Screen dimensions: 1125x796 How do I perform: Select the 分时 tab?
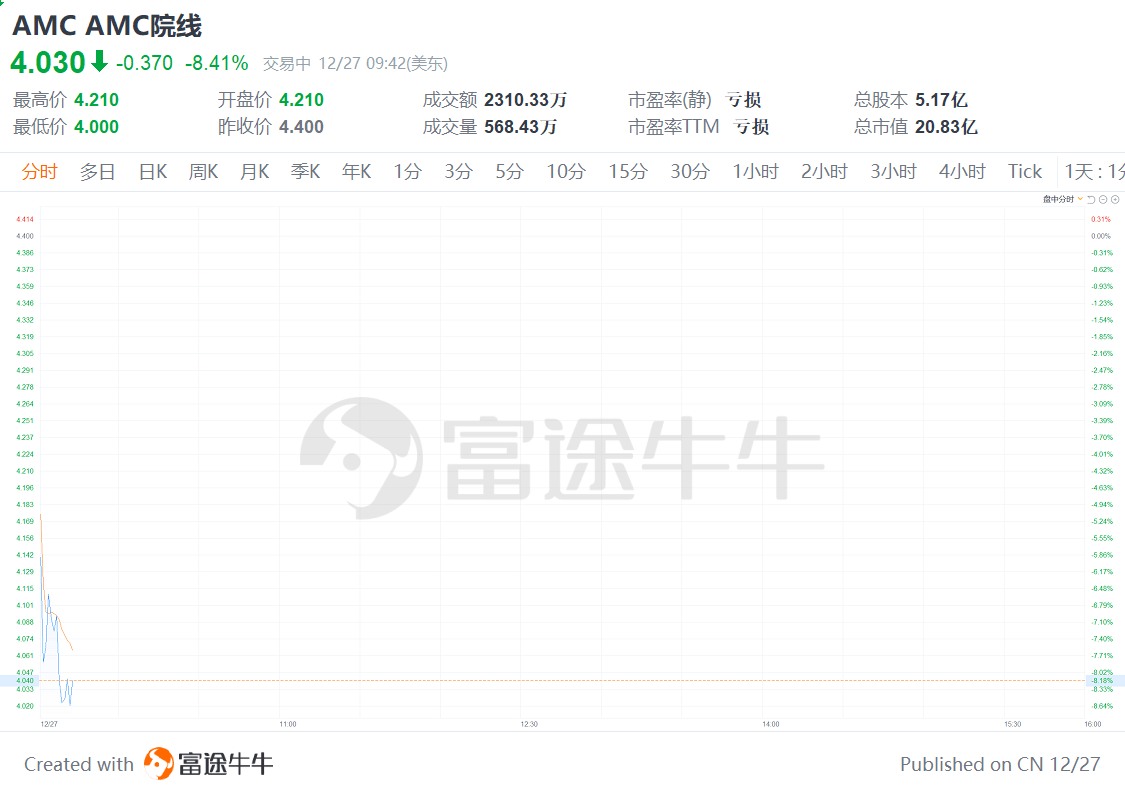39,172
